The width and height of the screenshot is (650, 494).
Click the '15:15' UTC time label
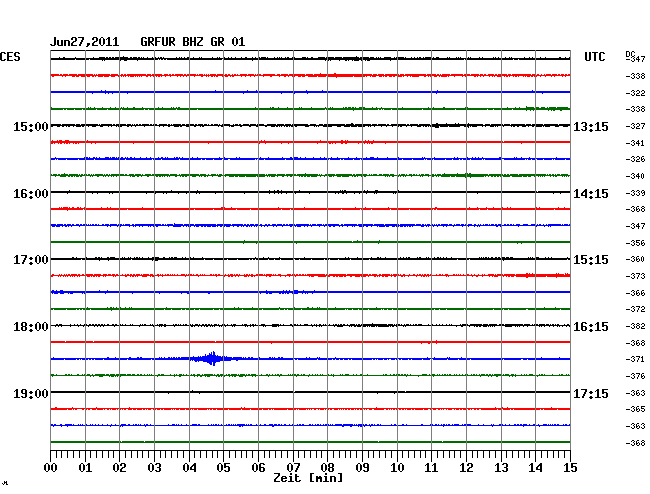[591, 260]
